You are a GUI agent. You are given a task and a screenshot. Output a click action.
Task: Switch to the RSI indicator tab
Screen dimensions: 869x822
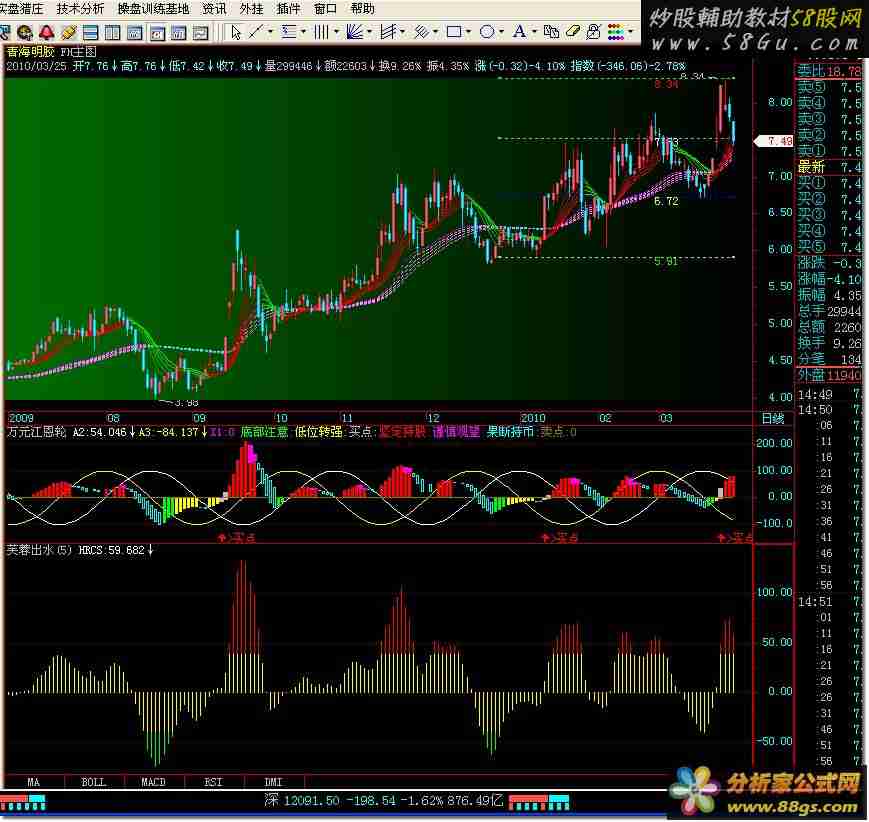(x=213, y=782)
